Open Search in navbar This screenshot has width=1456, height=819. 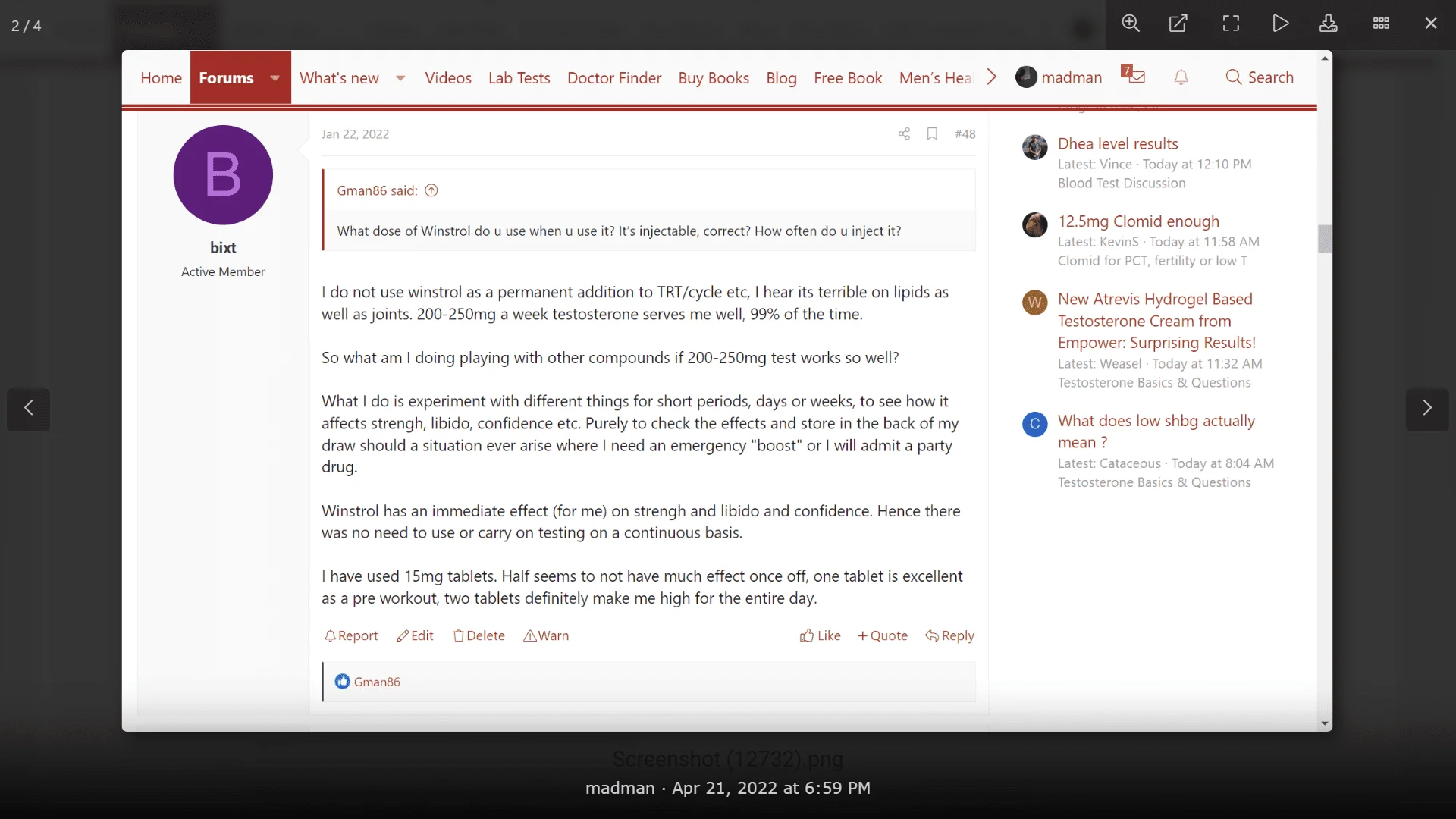(1260, 77)
